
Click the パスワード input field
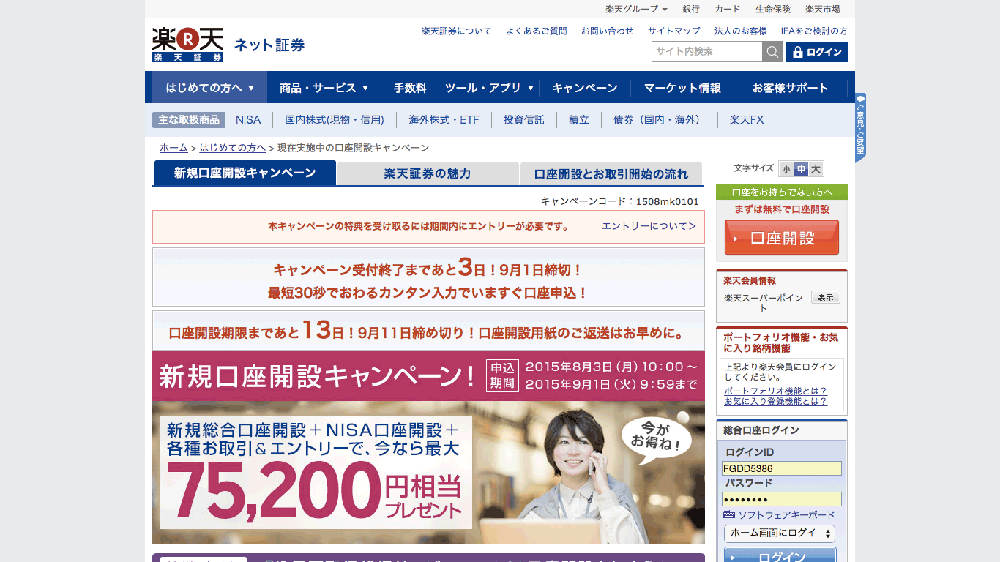pyautogui.click(x=782, y=499)
